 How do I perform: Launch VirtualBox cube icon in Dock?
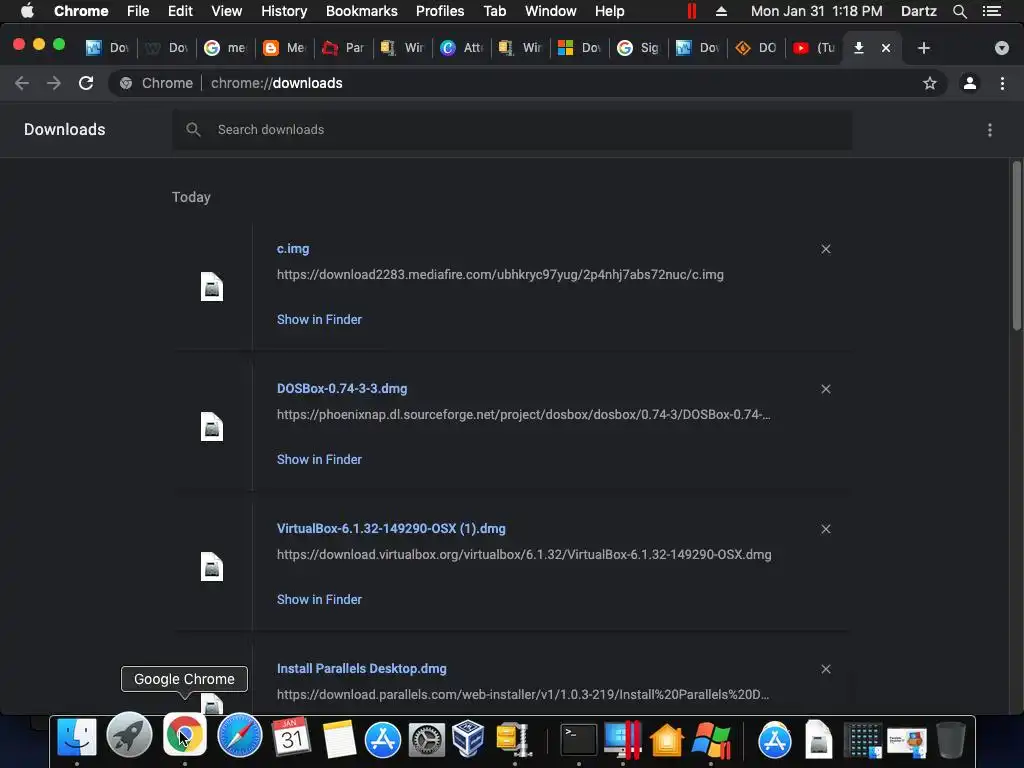pos(468,738)
